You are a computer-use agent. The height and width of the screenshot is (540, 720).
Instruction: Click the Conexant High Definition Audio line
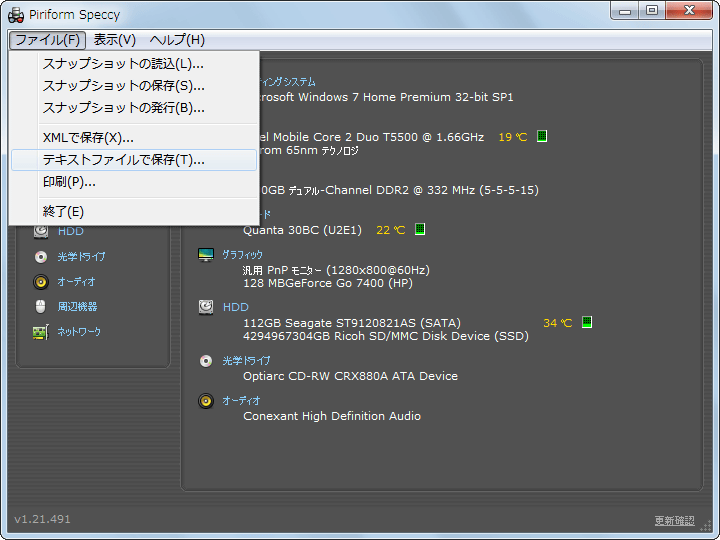[x=332, y=416]
